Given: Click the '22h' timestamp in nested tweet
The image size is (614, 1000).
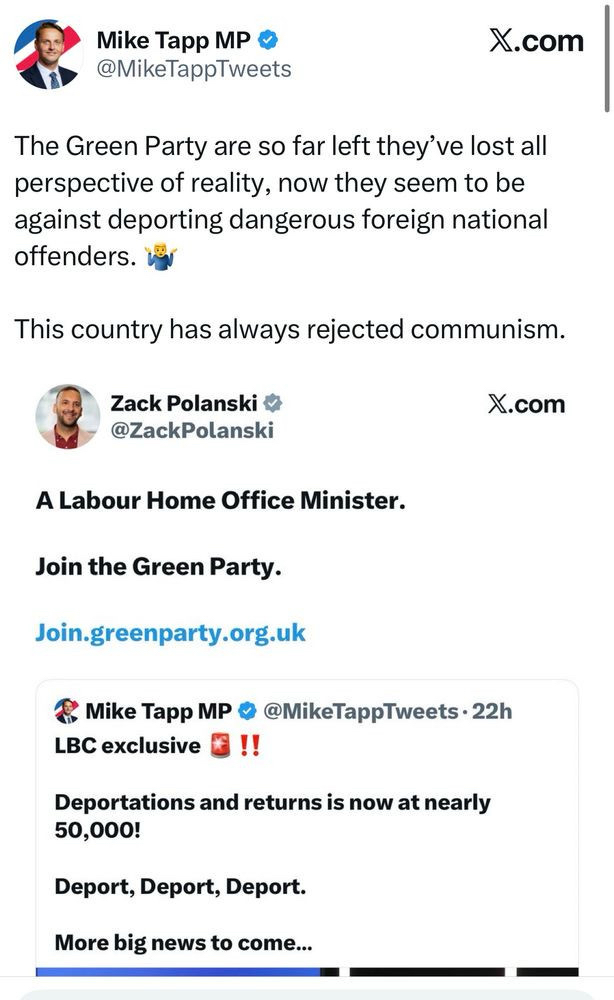Looking at the screenshot, I should click(x=491, y=712).
